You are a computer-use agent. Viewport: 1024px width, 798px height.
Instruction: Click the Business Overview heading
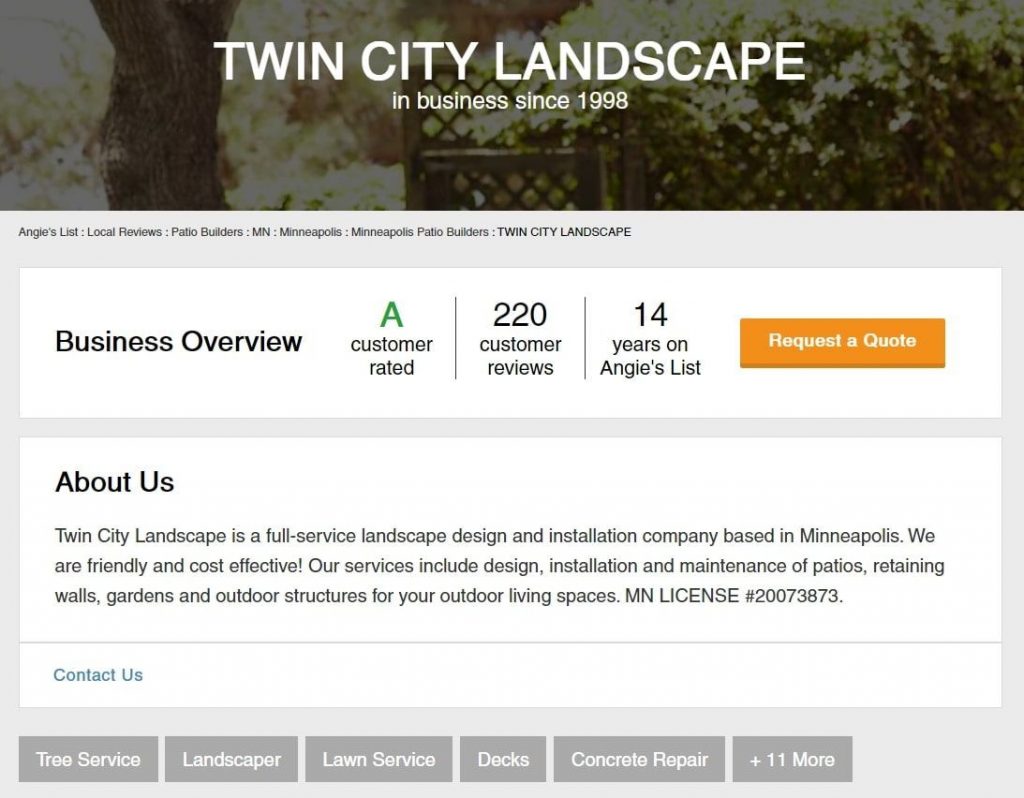(x=178, y=342)
